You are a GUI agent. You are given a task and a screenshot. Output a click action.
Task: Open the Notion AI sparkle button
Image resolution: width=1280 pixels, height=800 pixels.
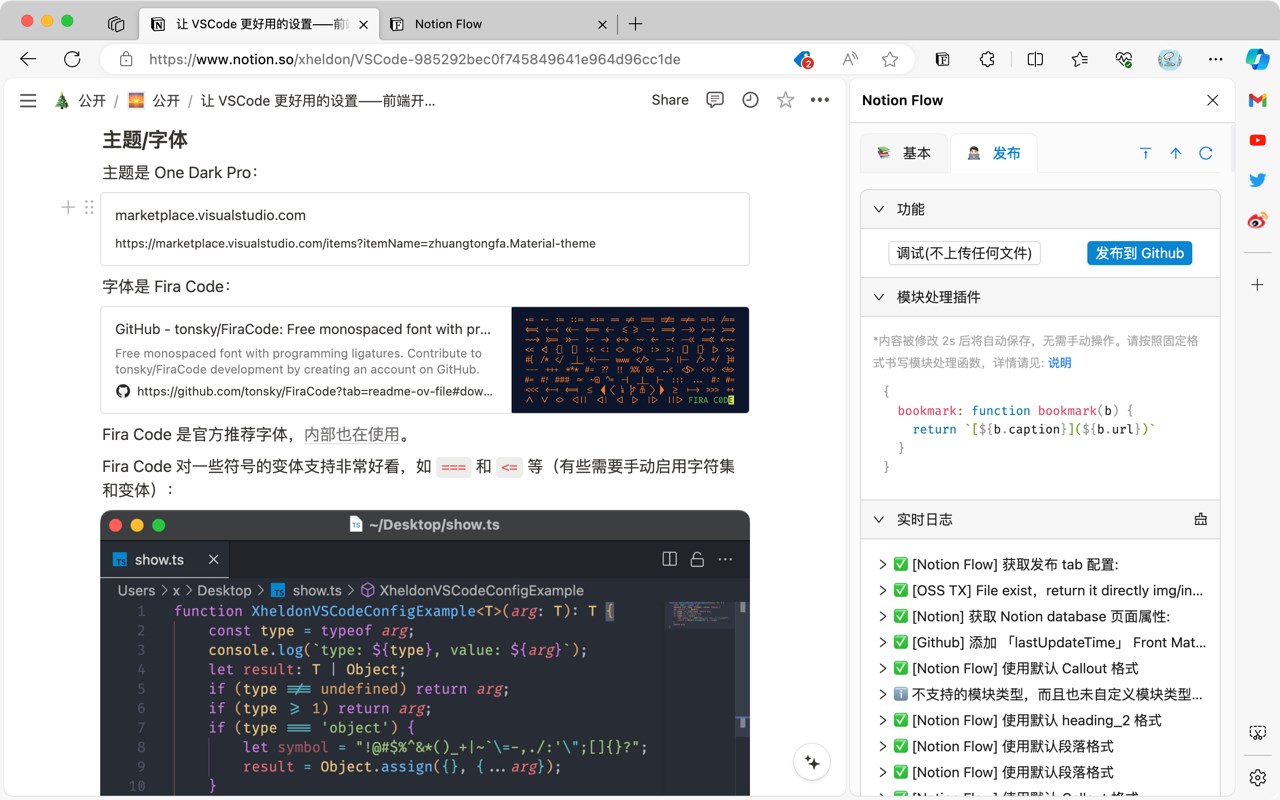point(812,763)
